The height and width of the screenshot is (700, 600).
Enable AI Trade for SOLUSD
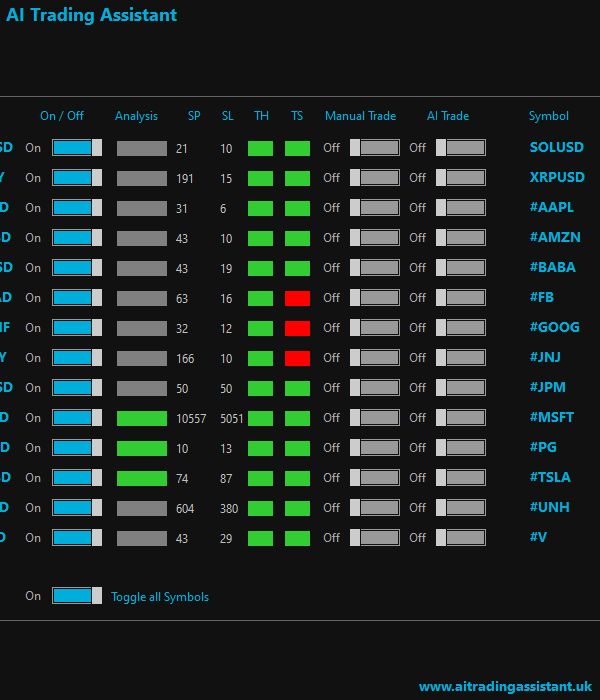(461, 148)
